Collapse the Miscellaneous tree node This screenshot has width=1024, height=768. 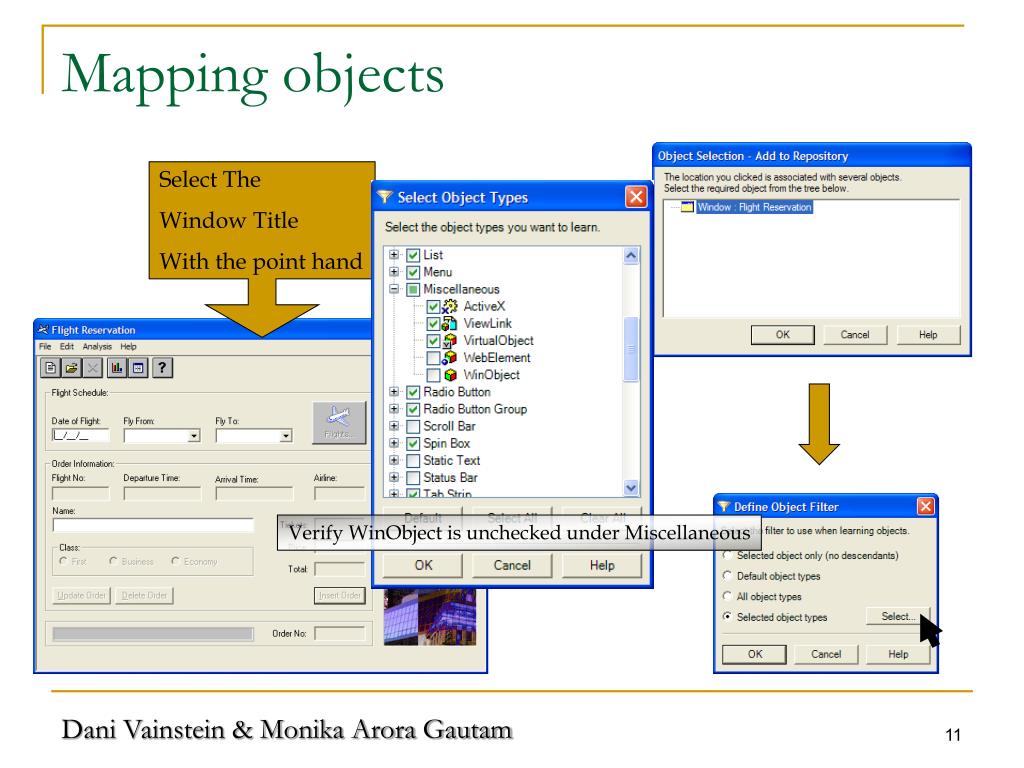(x=394, y=289)
